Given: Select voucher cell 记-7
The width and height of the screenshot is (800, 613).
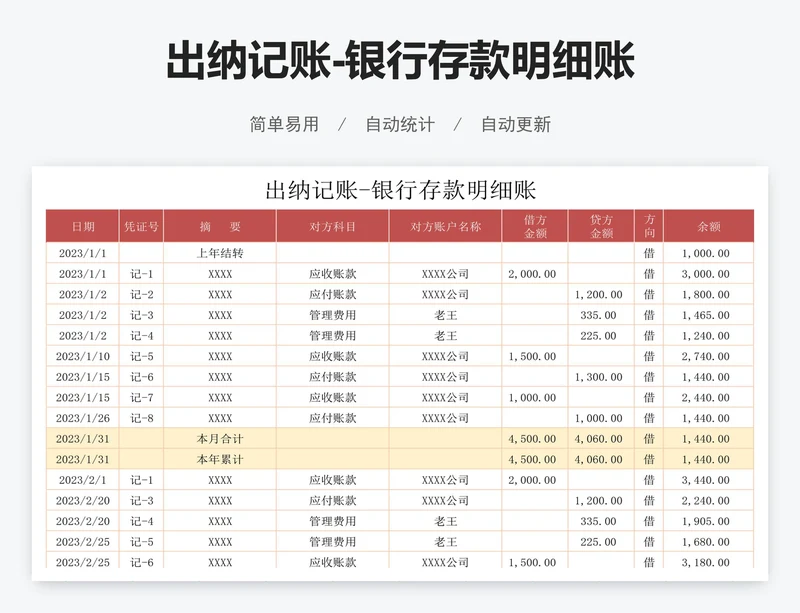Looking at the screenshot, I should [x=141, y=398].
